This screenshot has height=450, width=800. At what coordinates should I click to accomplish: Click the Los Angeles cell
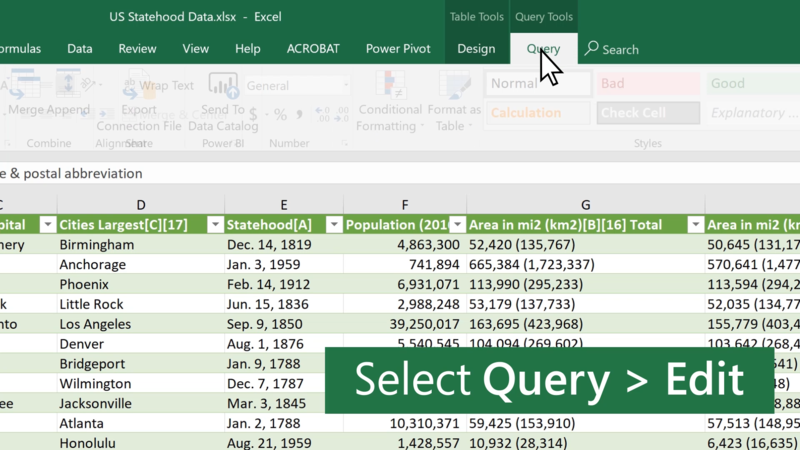(x=141, y=324)
